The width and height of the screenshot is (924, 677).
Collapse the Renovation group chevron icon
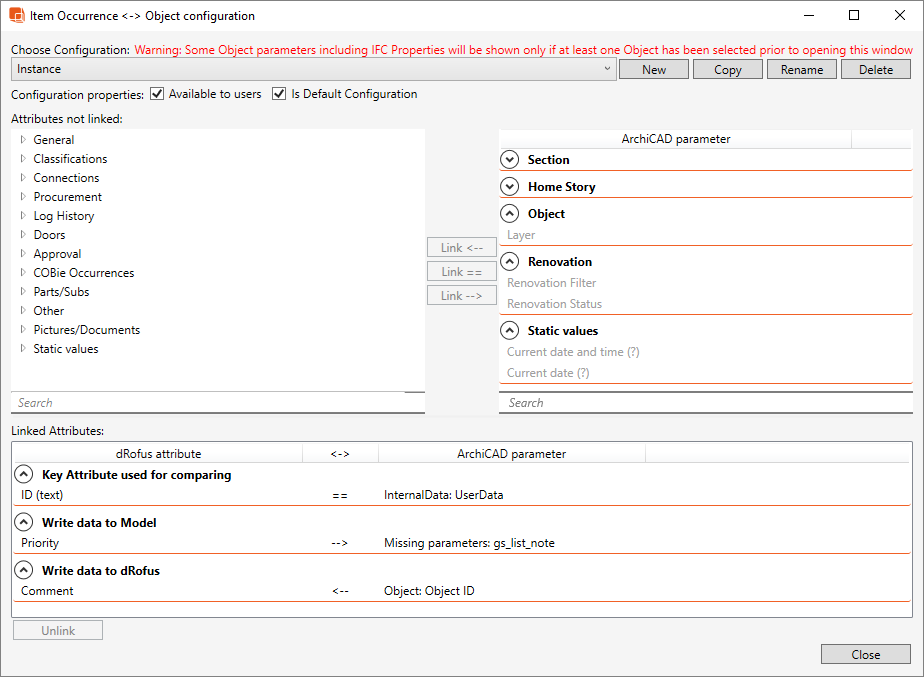point(510,262)
